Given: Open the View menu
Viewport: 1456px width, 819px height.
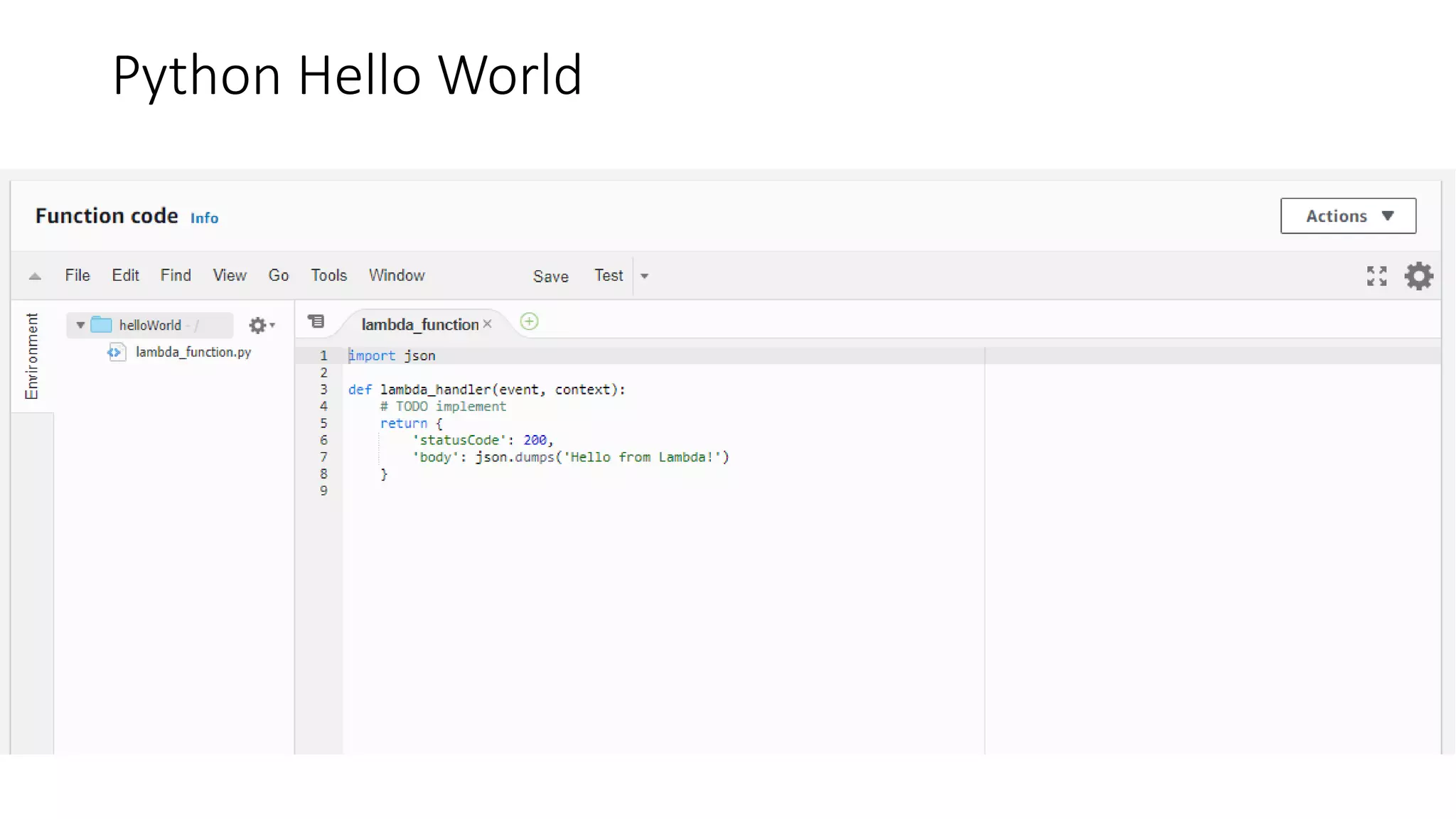Looking at the screenshot, I should 230,276.
